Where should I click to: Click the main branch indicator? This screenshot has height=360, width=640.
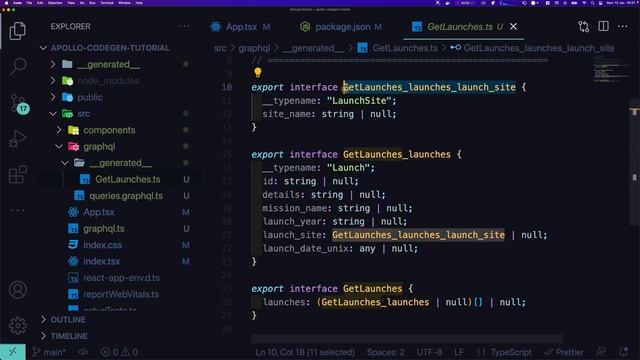(49, 352)
